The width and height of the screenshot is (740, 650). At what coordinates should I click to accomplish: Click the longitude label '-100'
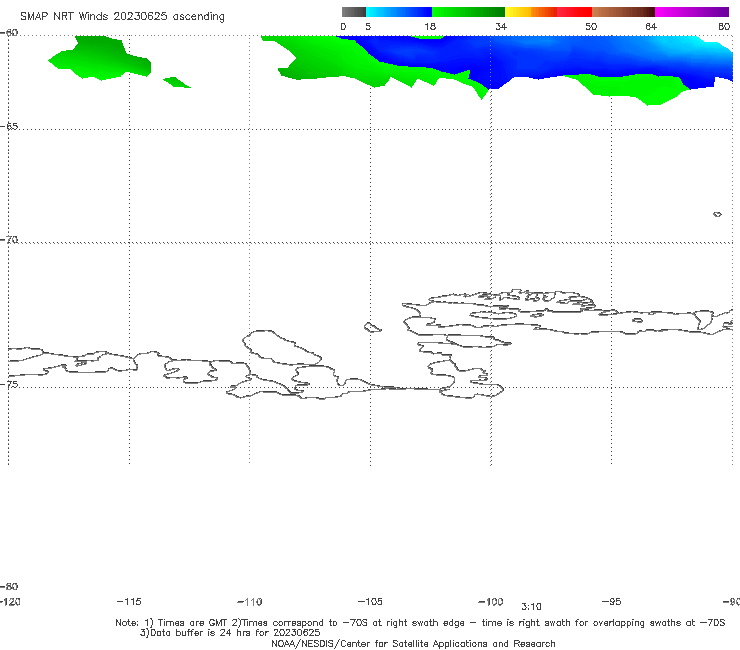click(491, 601)
